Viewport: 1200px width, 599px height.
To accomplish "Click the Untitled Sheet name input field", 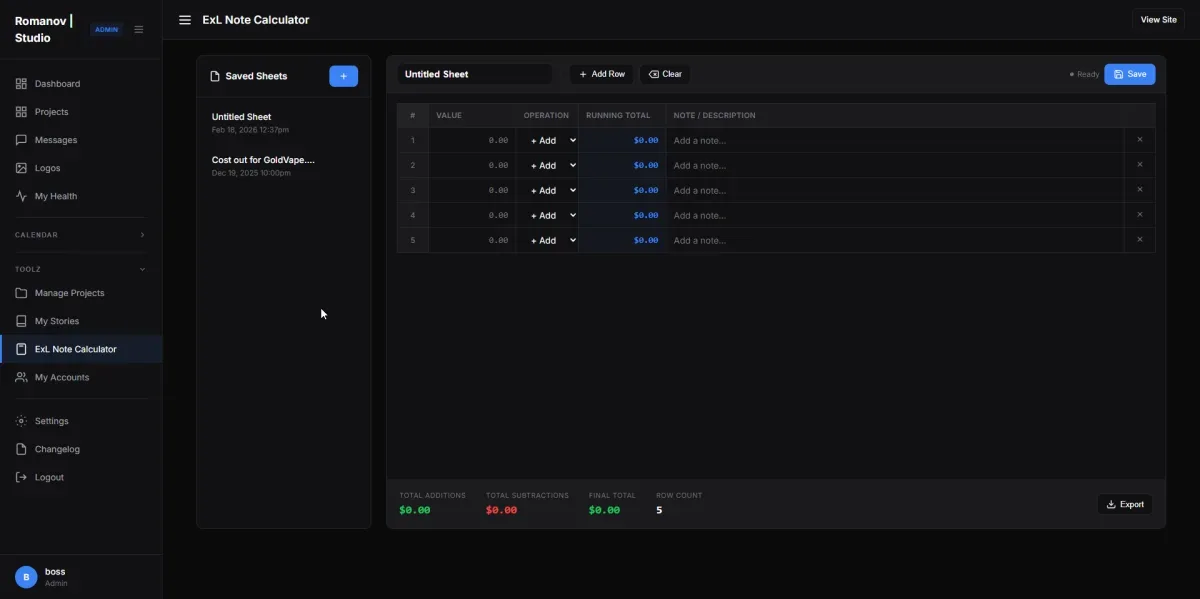I will tap(475, 73).
